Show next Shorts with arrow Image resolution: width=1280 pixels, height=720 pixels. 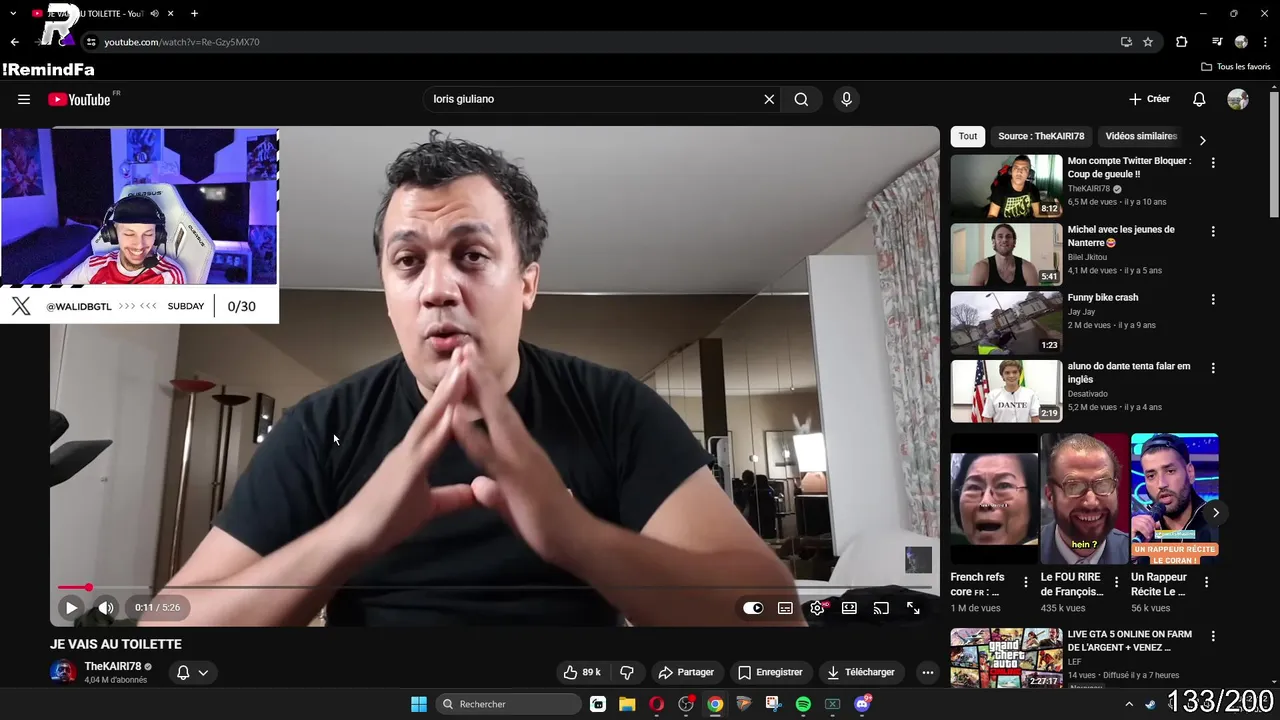tap(1215, 513)
